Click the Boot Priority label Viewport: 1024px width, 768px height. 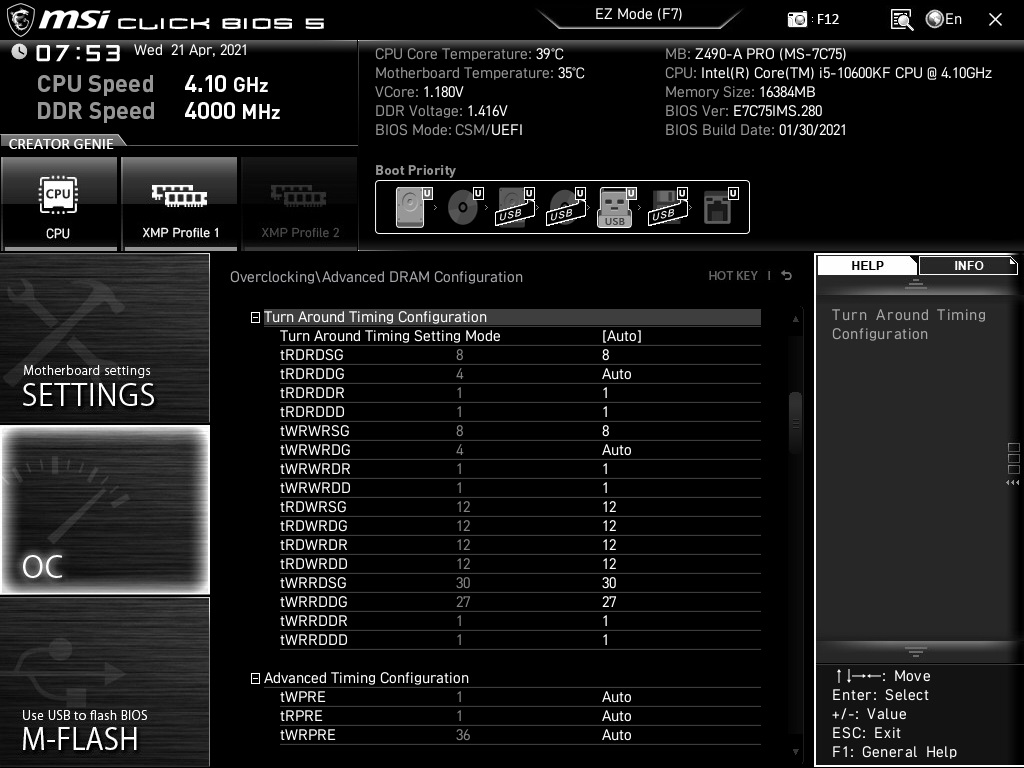point(415,170)
